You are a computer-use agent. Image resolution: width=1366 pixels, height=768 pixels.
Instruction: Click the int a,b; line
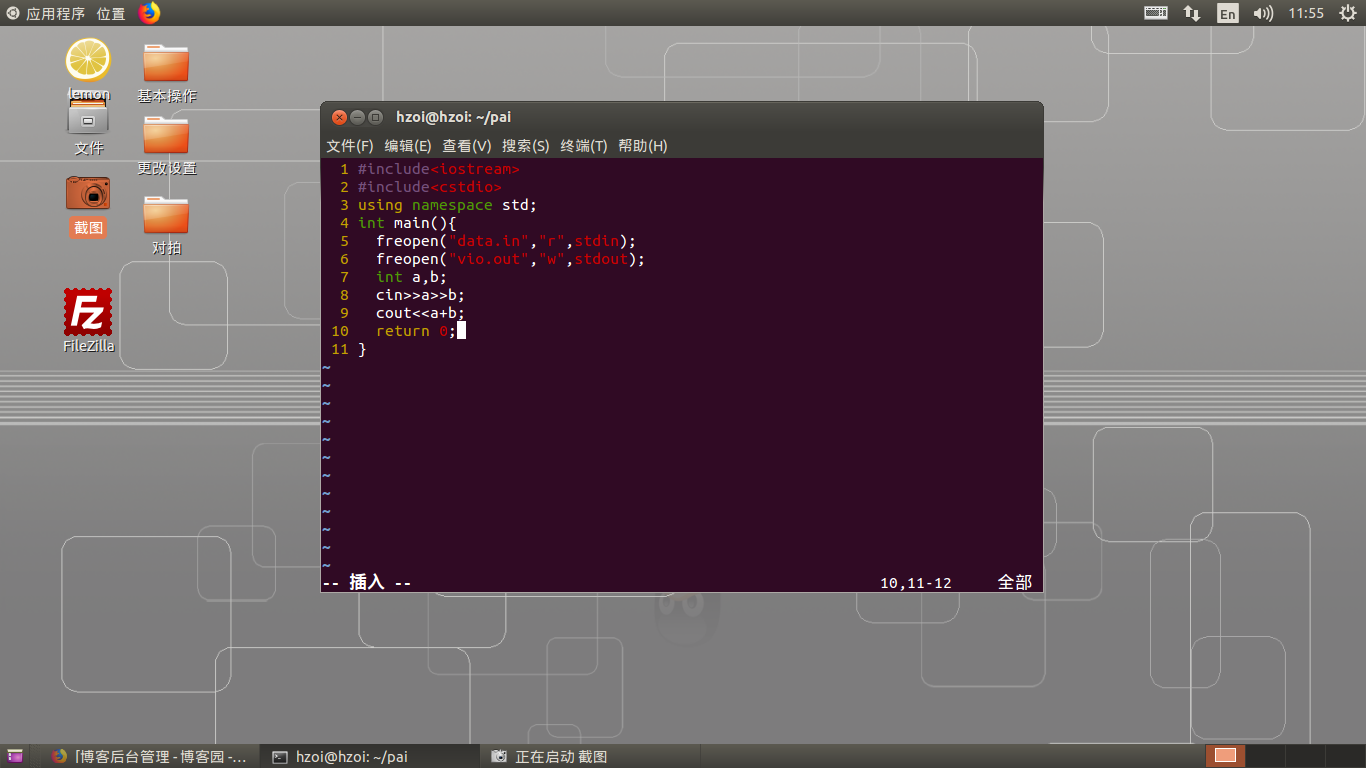[412, 277]
